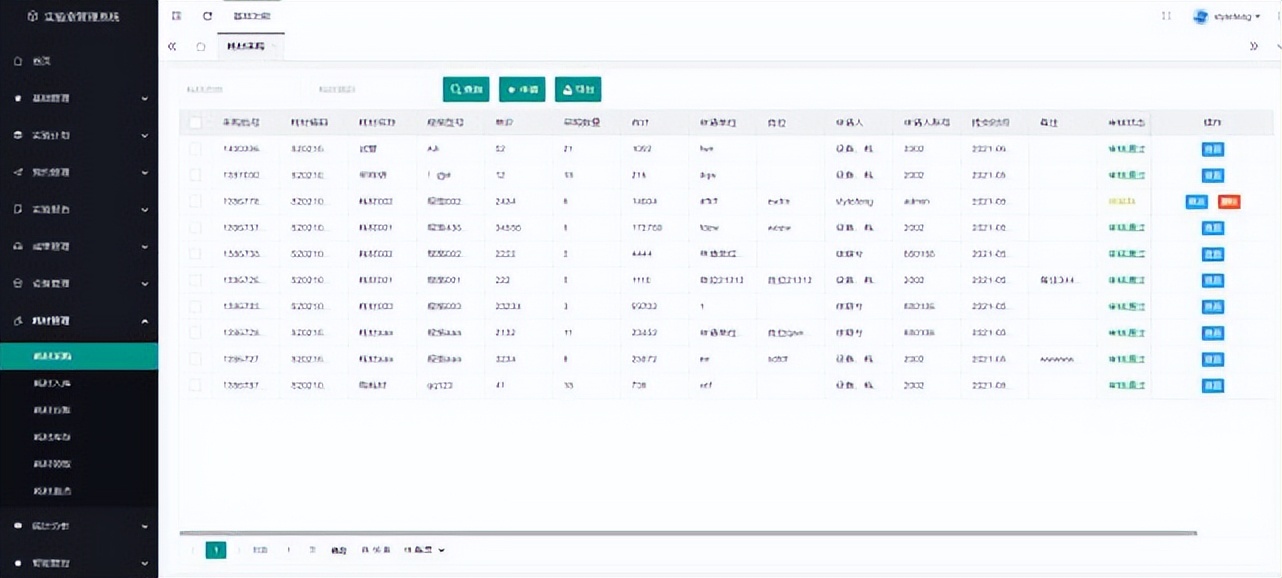Image resolution: width=1282 pixels, height=578 pixels.
Task: Click the blue view button in the q2123 row
Action: coord(1213,385)
